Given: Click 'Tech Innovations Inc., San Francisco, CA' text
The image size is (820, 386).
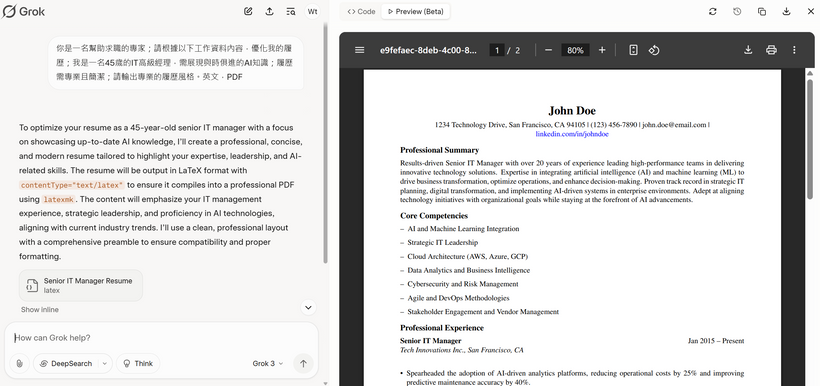Looking at the screenshot, I should [x=462, y=350].
